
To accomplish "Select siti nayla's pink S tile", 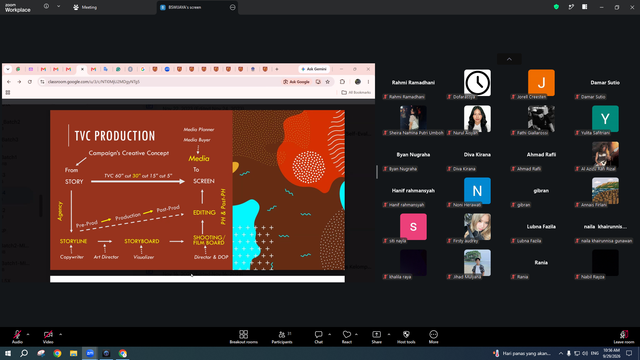I will pyautogui.click(x=413, y=228).
